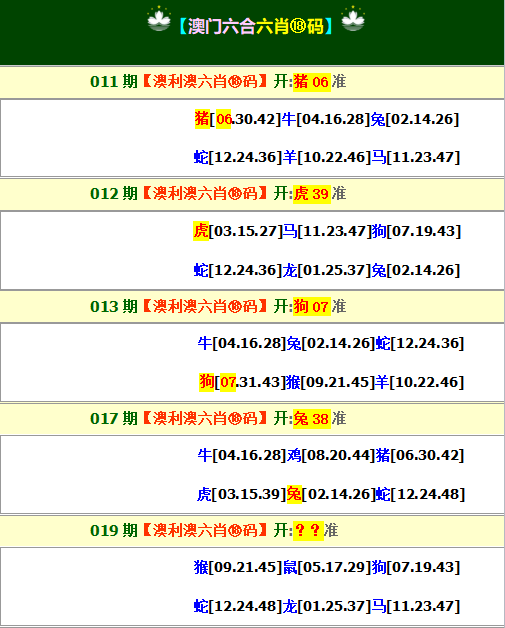Select the period label 017 期
505x628 pixels.
(114, 419)
